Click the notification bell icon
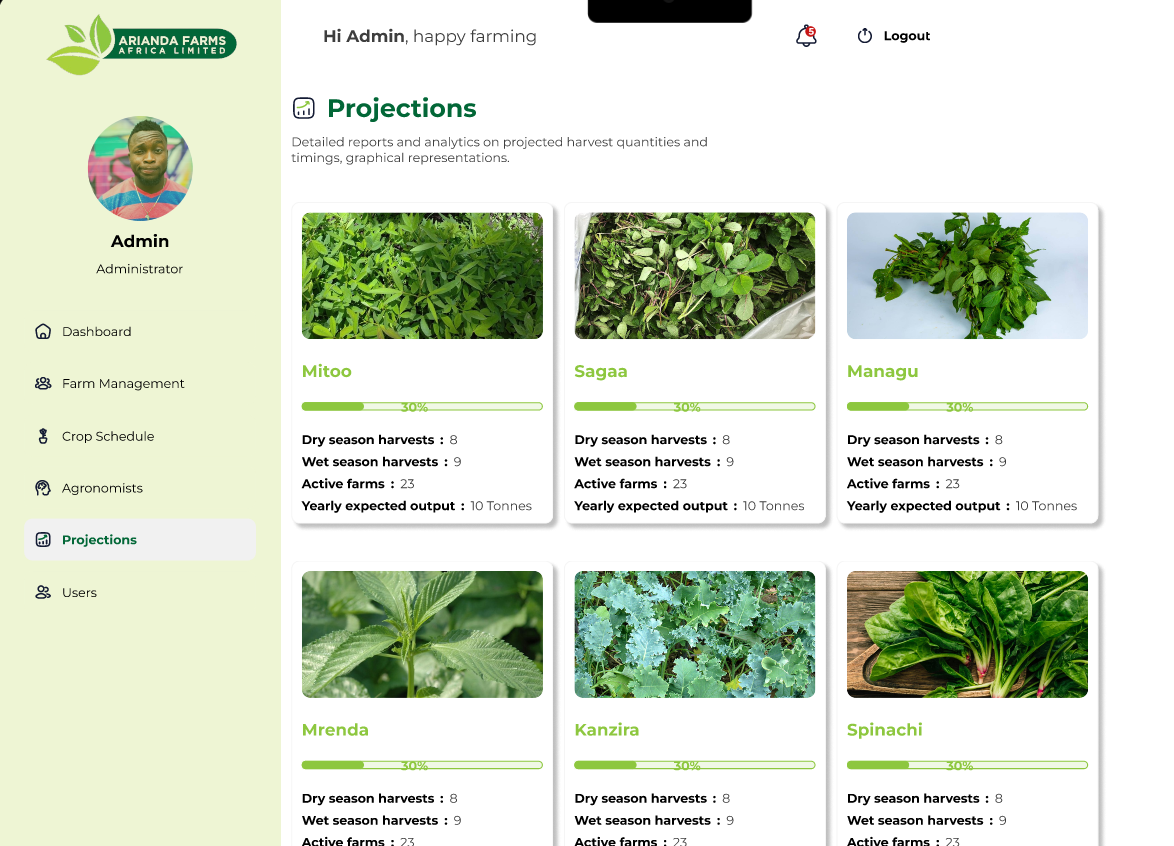This screenshot has height=846, width=1174. click(x=806, y=37)
